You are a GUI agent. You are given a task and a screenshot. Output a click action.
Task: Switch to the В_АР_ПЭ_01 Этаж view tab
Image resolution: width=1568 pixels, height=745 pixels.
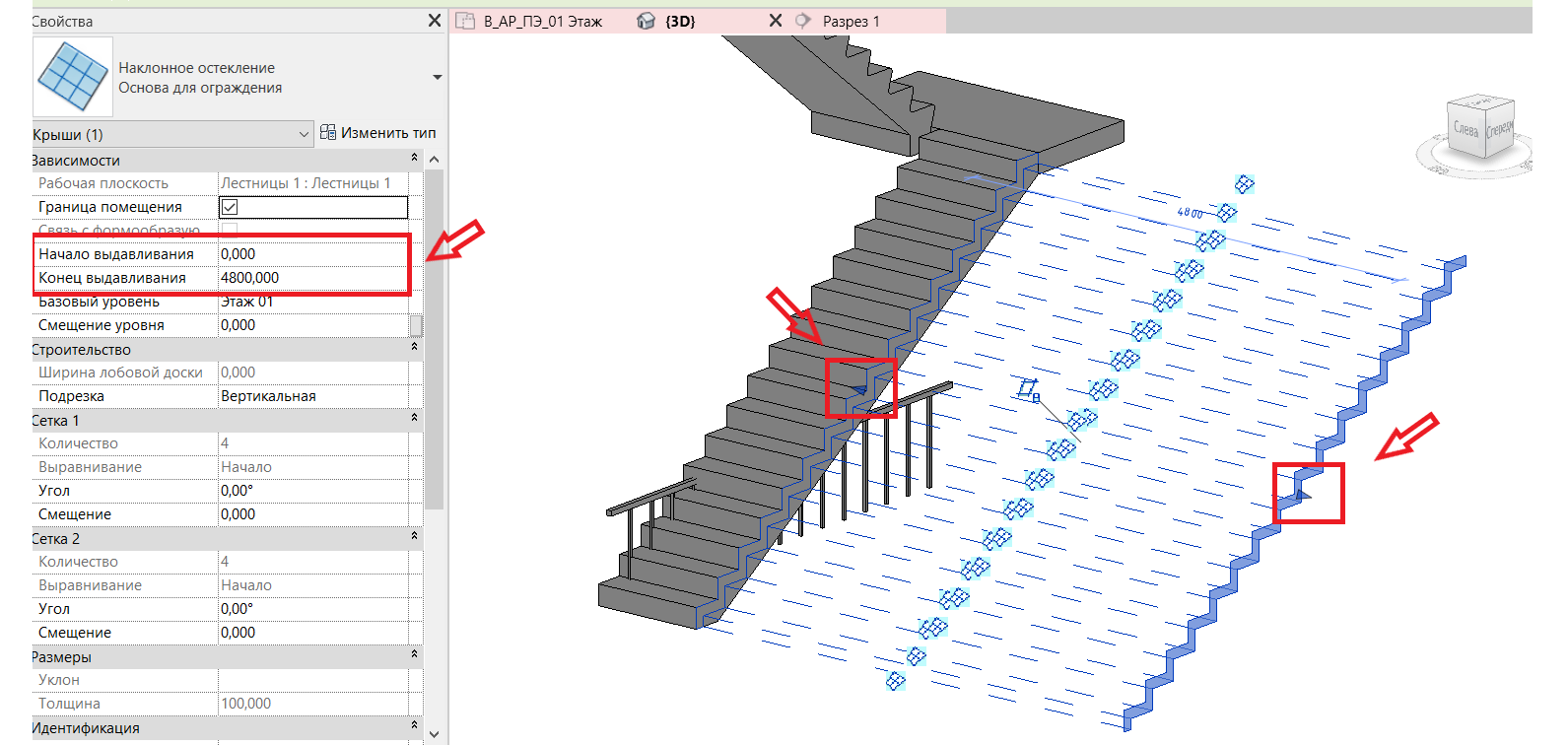coord(531,21)
